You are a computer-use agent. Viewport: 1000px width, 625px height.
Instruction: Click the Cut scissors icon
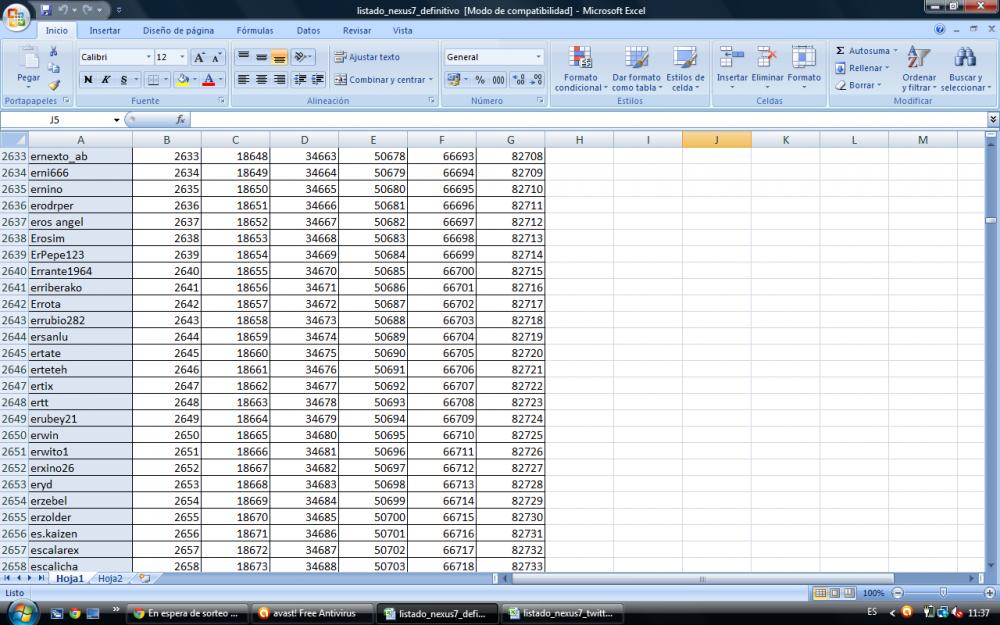click(x=54, y=52)
